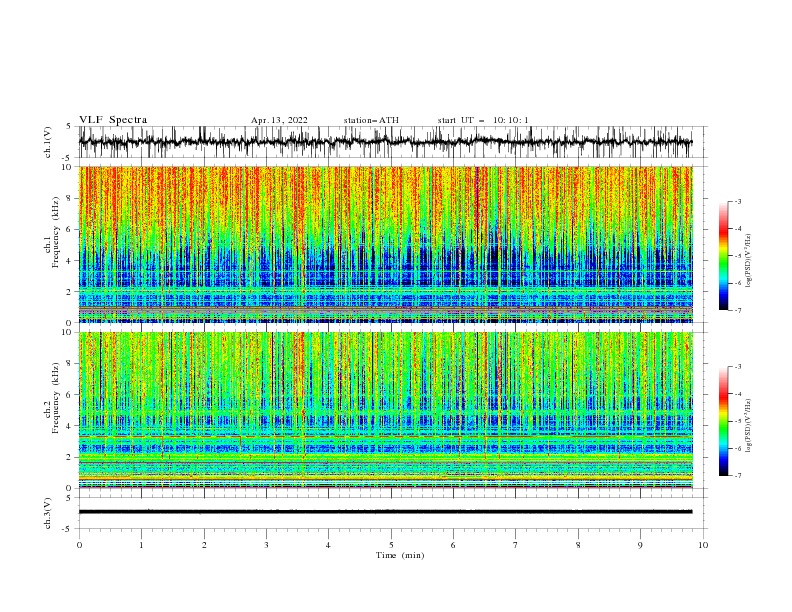Screen dimensions: 792x612
Task: Click the "6" kHz tick of ch.2 spectrogram
Action: pyautogui.click(x=70, y=395)
